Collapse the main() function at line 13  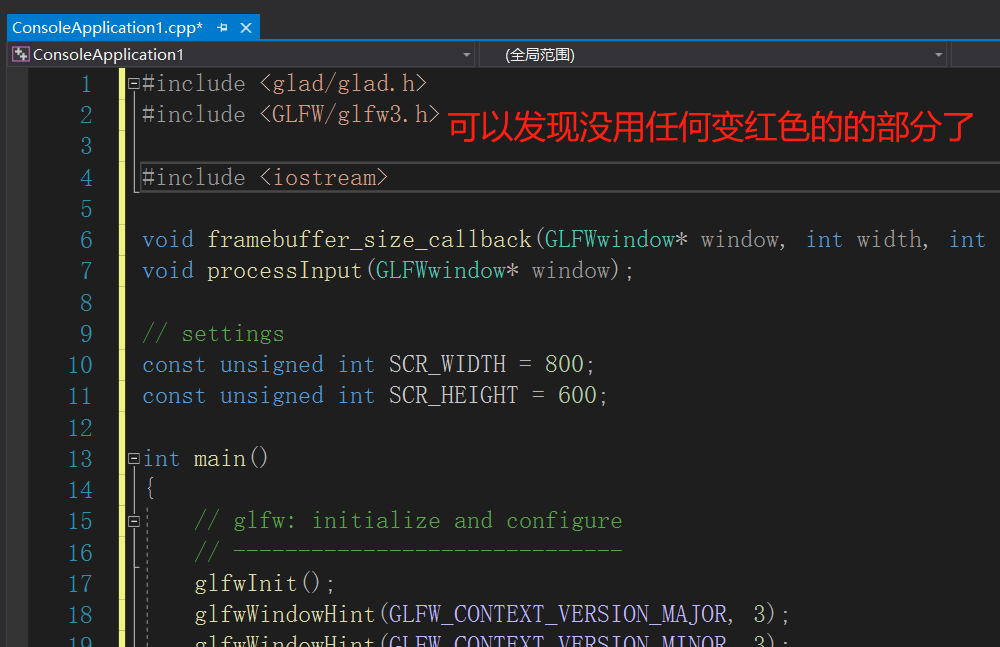pos(133,459)
